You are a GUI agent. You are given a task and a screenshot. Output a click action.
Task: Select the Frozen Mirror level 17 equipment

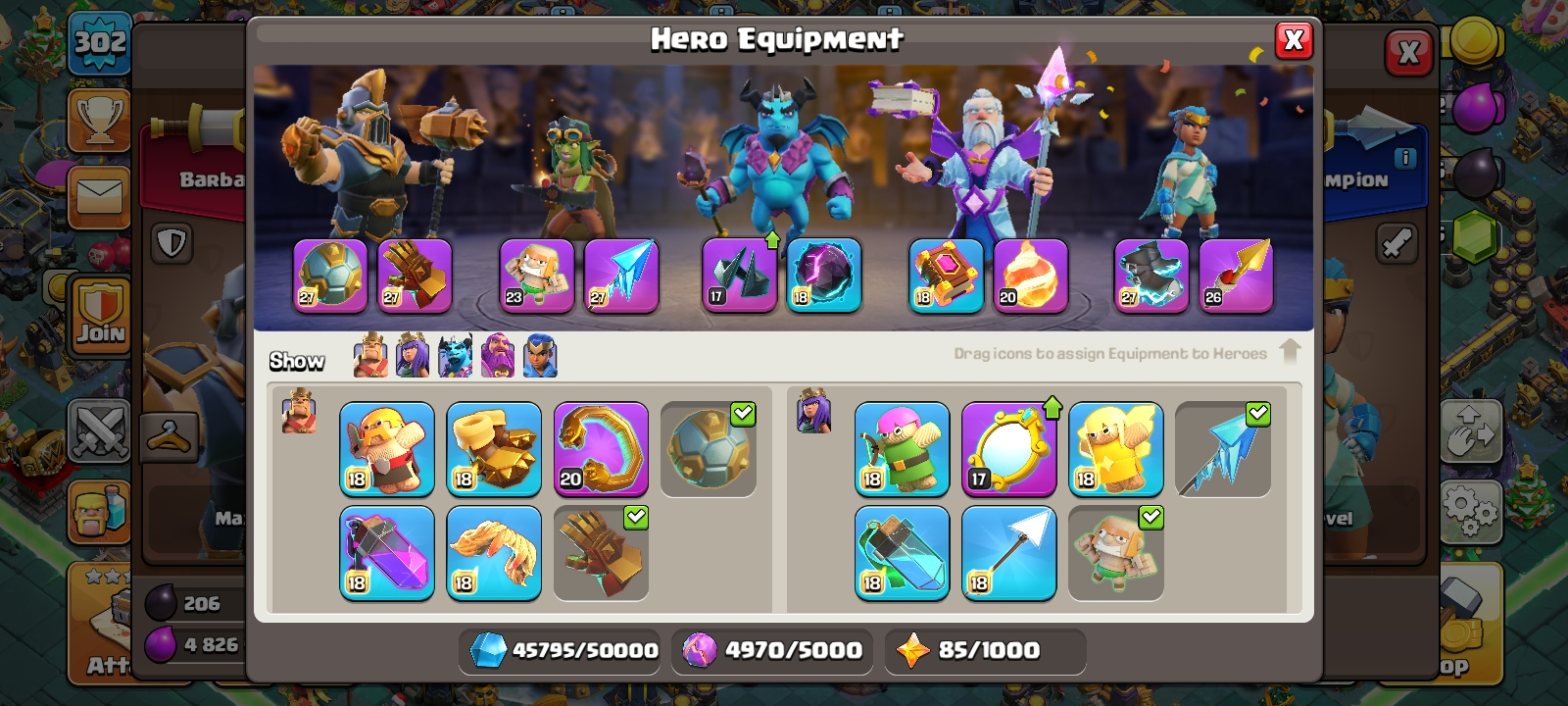pos(1008,449)
